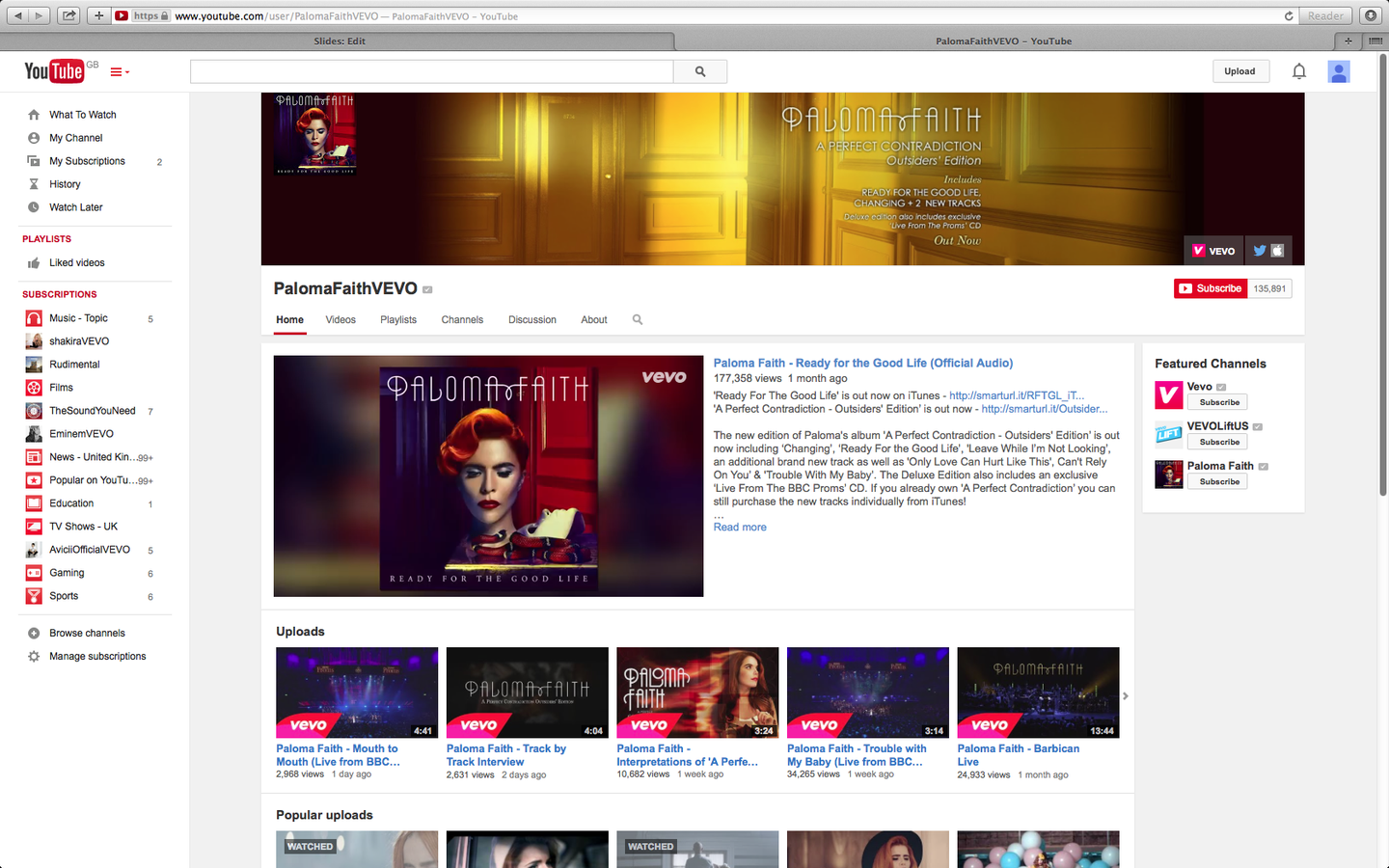
Task: Select the Home channel tab
Action: tap(289, 320)
